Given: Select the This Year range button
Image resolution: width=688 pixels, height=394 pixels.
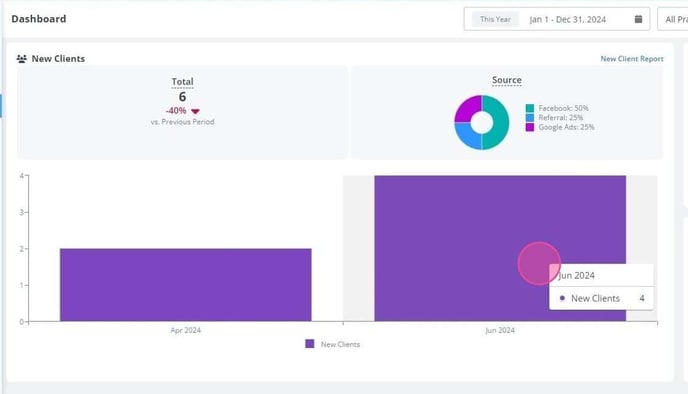Looking at the screenshot, I should [495, 19].
